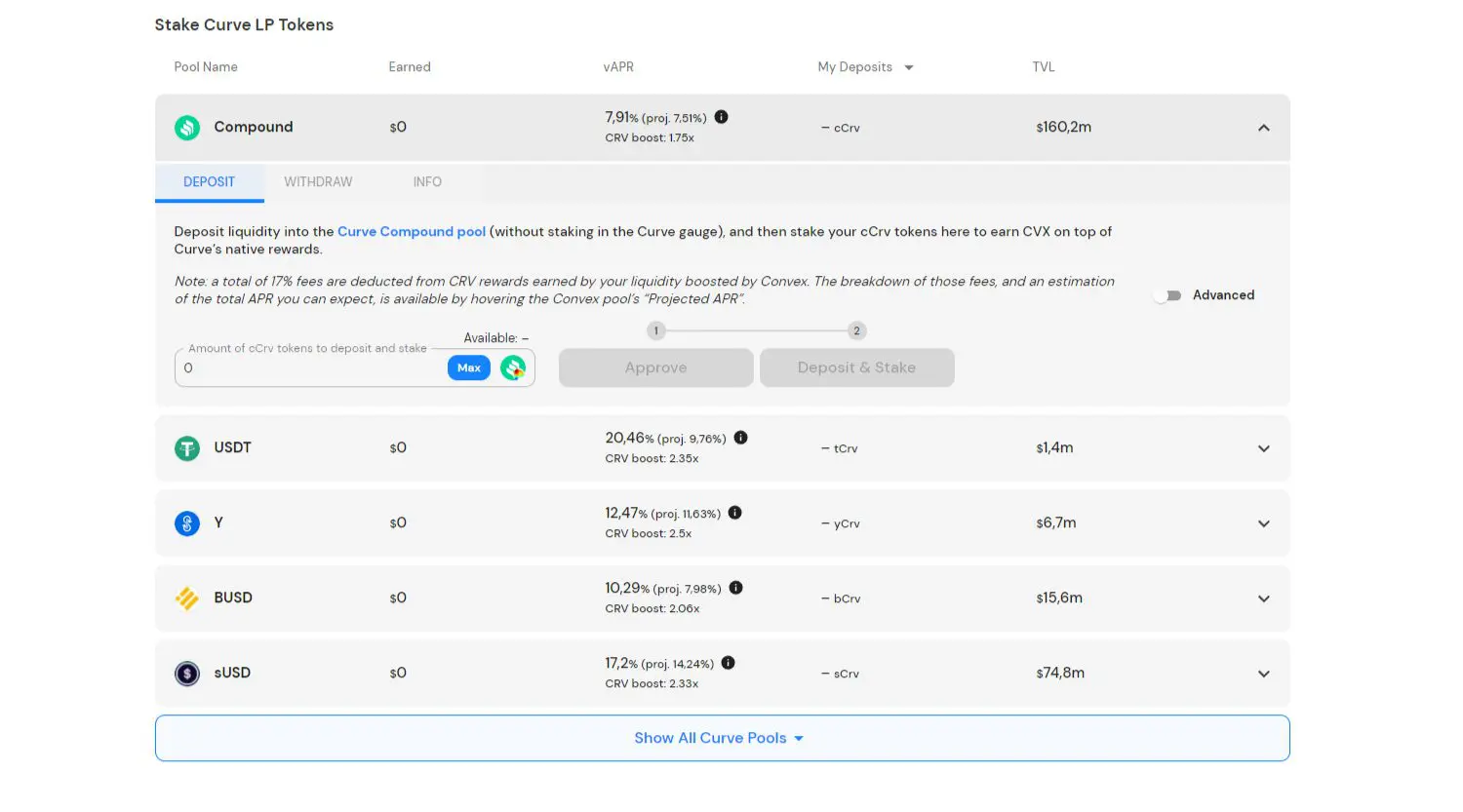Click the 17,2% vAPR value for sUSD

click(x=621, y=664)
